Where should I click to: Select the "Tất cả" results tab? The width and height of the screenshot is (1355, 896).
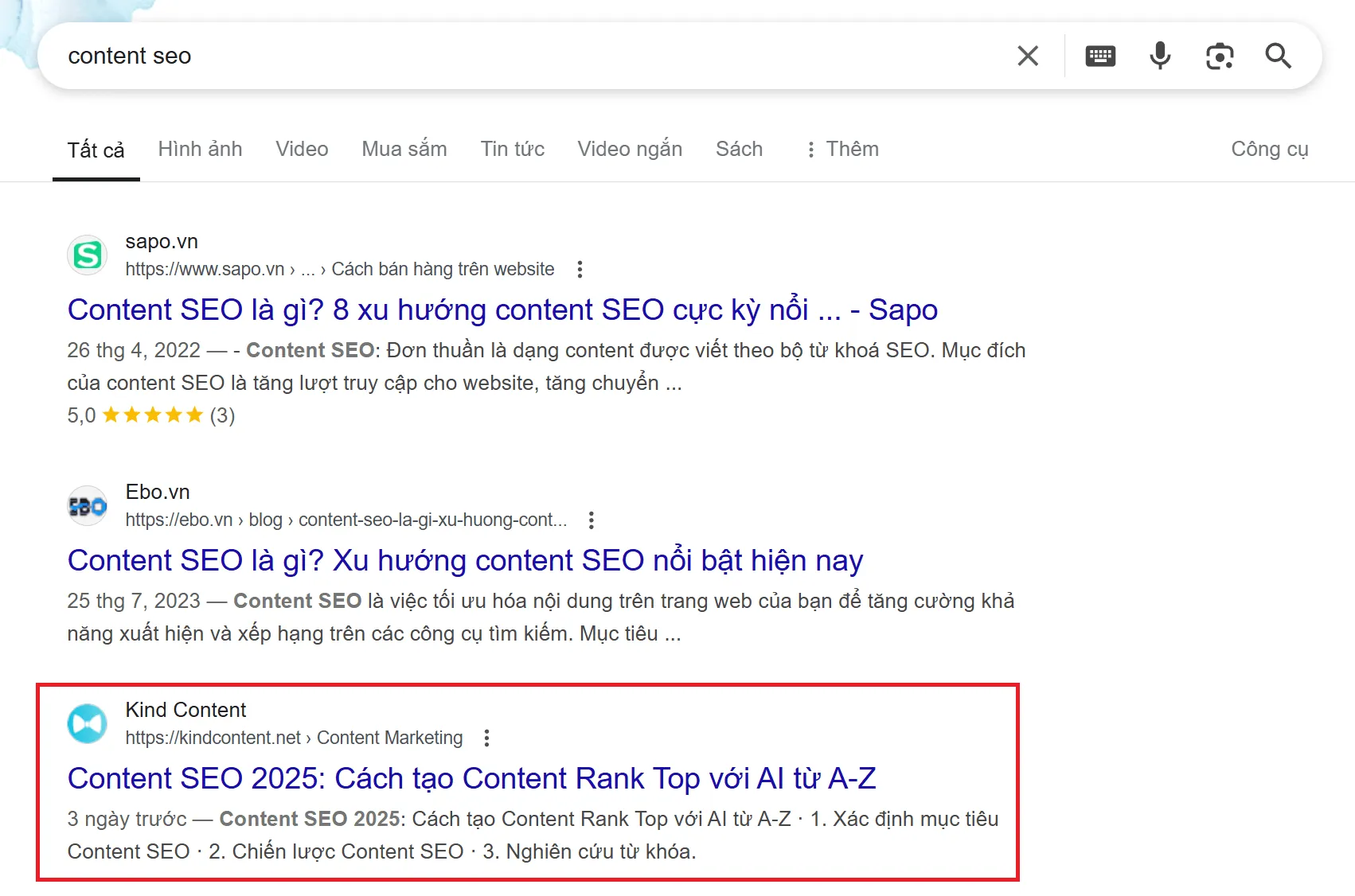96,150
